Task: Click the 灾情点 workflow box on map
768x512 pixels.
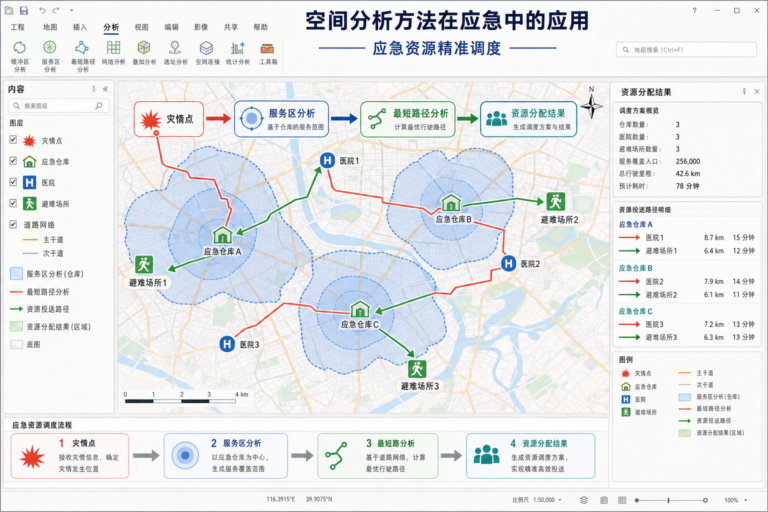Action: [168, 119]
